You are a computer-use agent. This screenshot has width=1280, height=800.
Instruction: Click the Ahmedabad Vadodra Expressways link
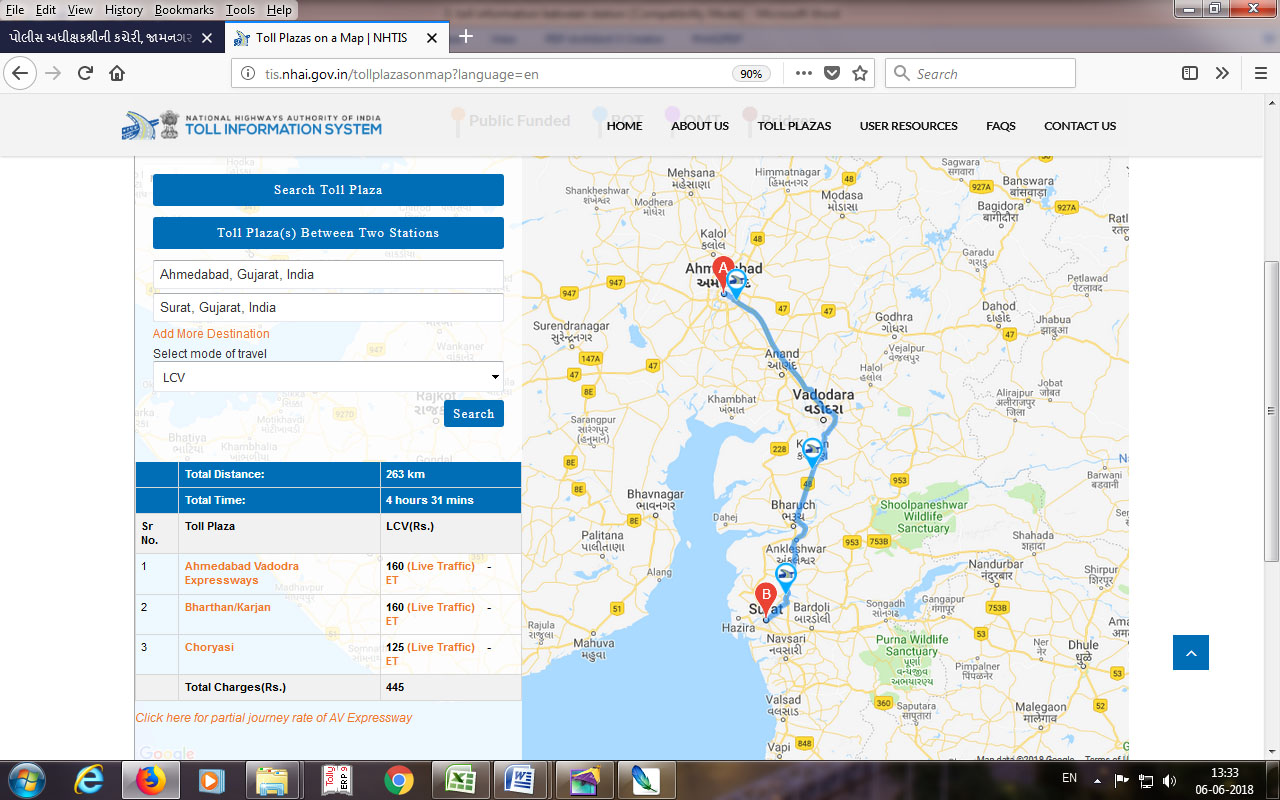click(x=241, y=573)
